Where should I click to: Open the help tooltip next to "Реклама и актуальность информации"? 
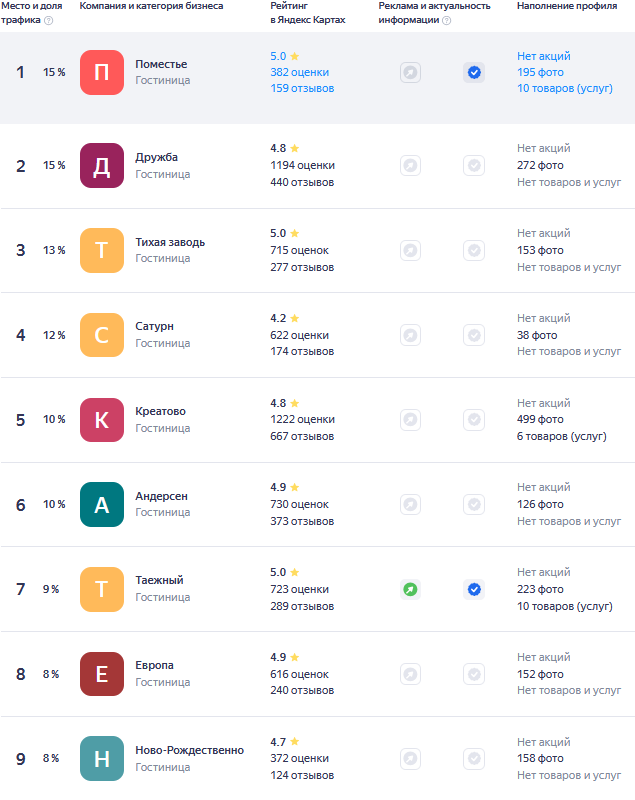tap(446, 20)
